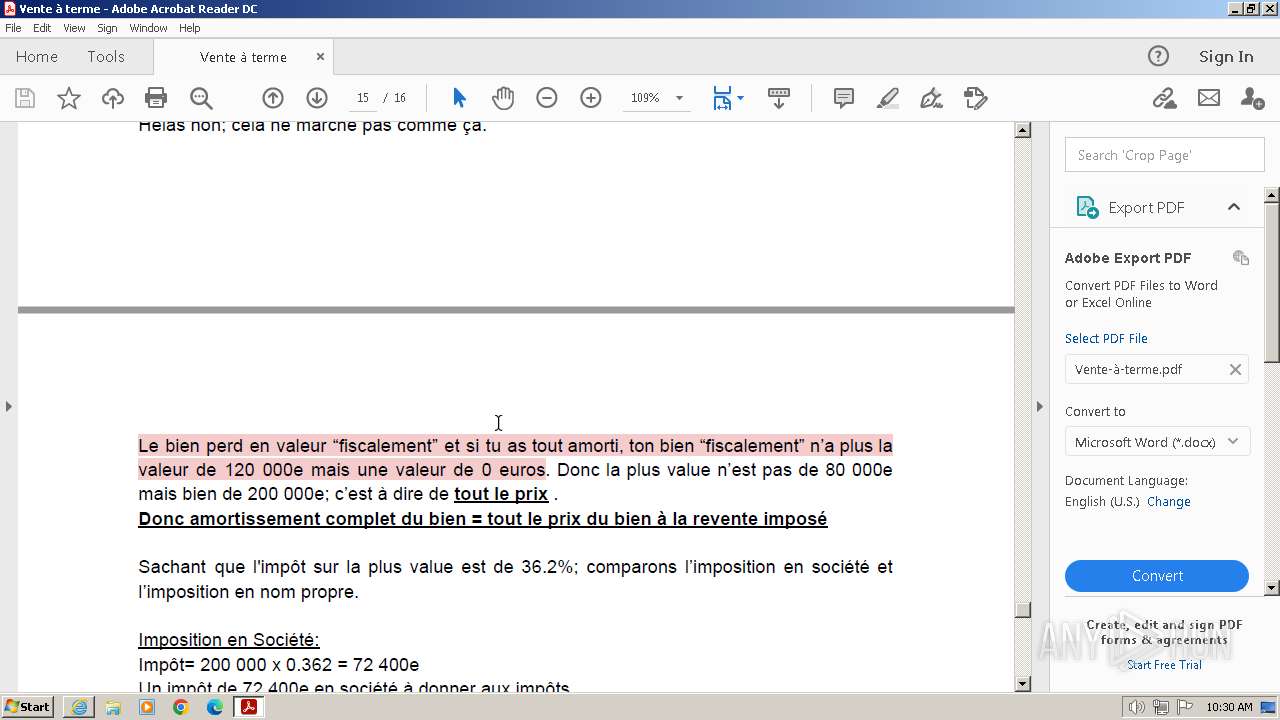Open Internet Explorer from the taskbar

coord(79,707)
